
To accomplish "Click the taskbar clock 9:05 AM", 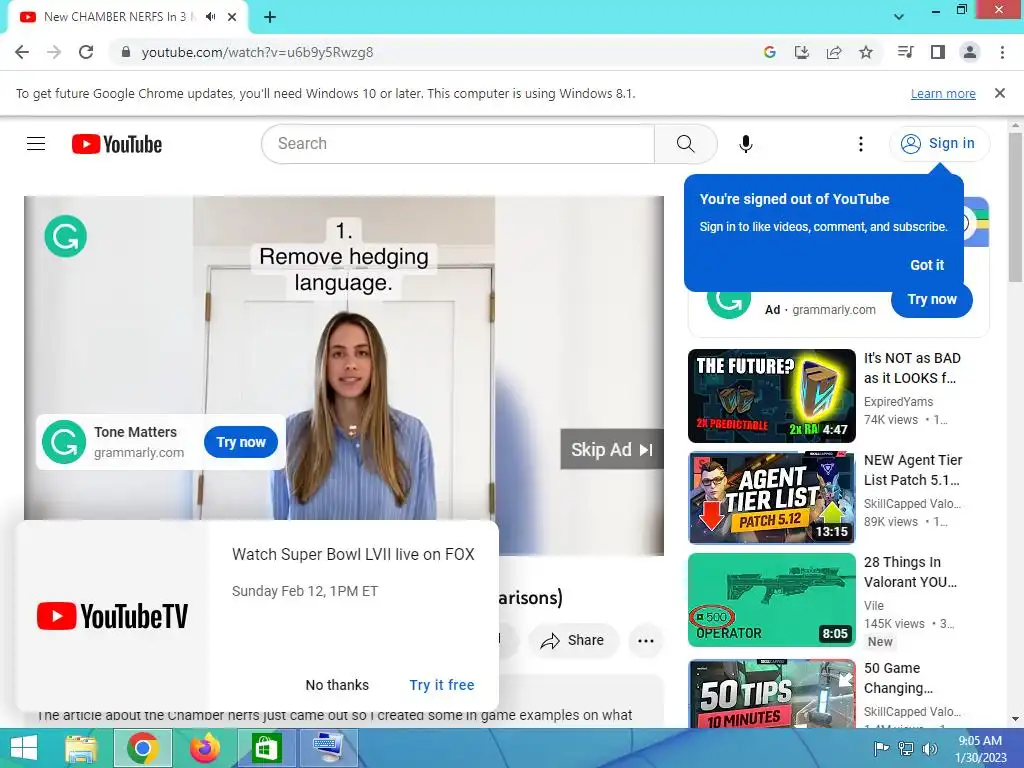I will (x=980, y=748).
